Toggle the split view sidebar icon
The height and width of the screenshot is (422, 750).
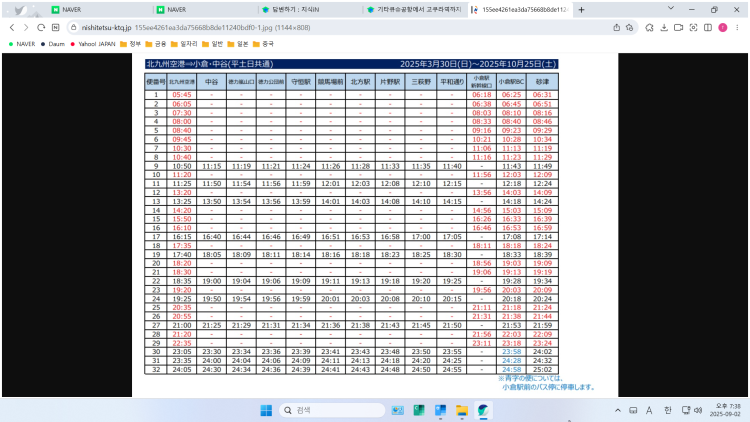click(708, 28)
